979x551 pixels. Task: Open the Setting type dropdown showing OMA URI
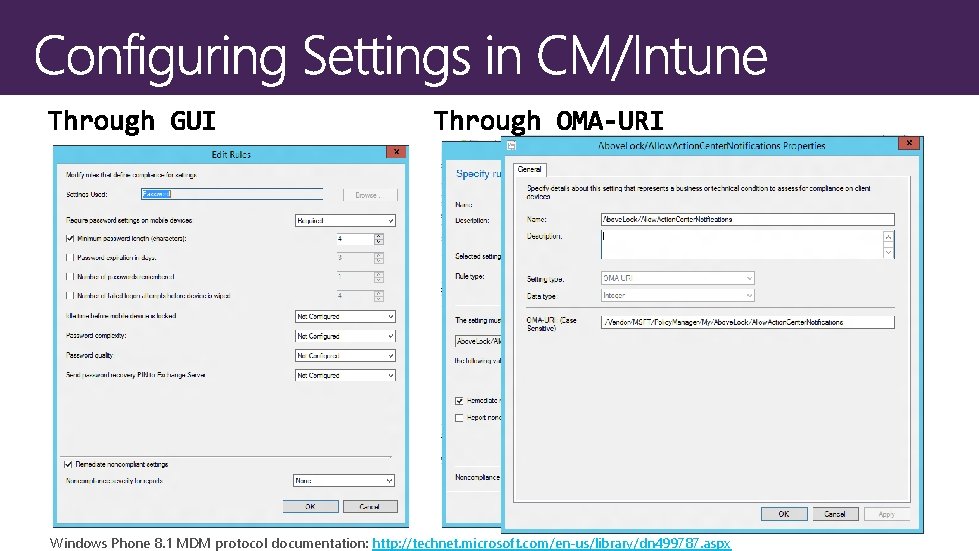pyautogui.click(x=677, y=278)
